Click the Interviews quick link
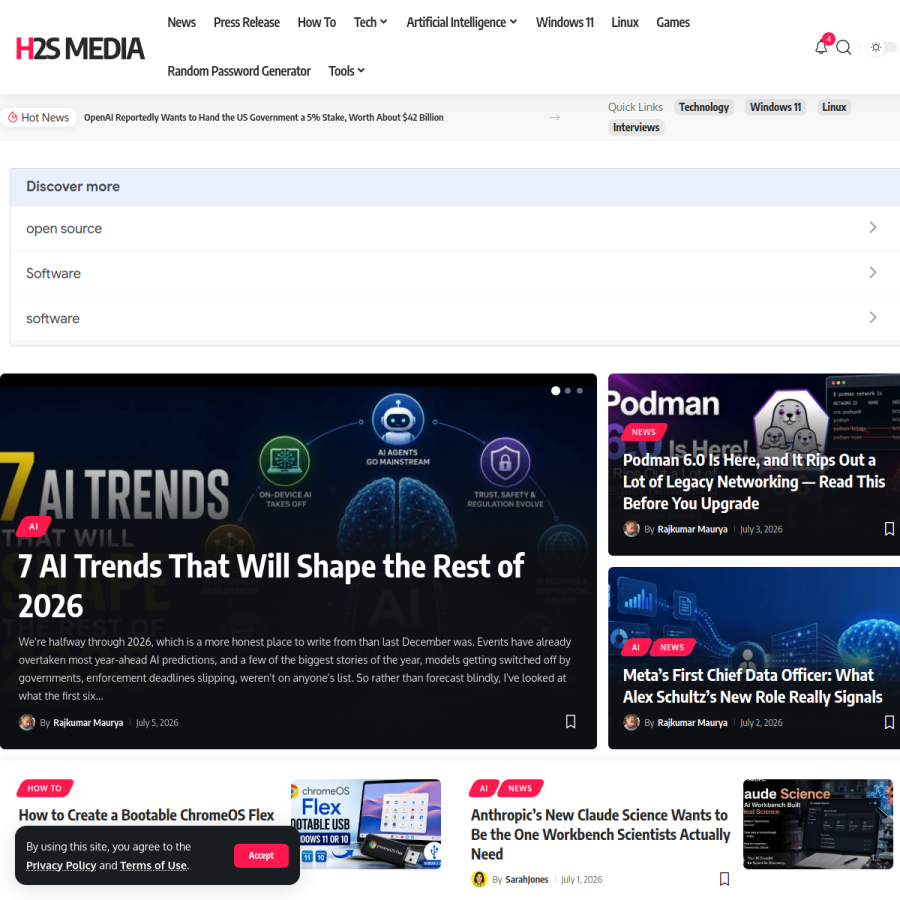Image resolution: width=900 pixels, height=900 pixels. [x=636, y=127]
